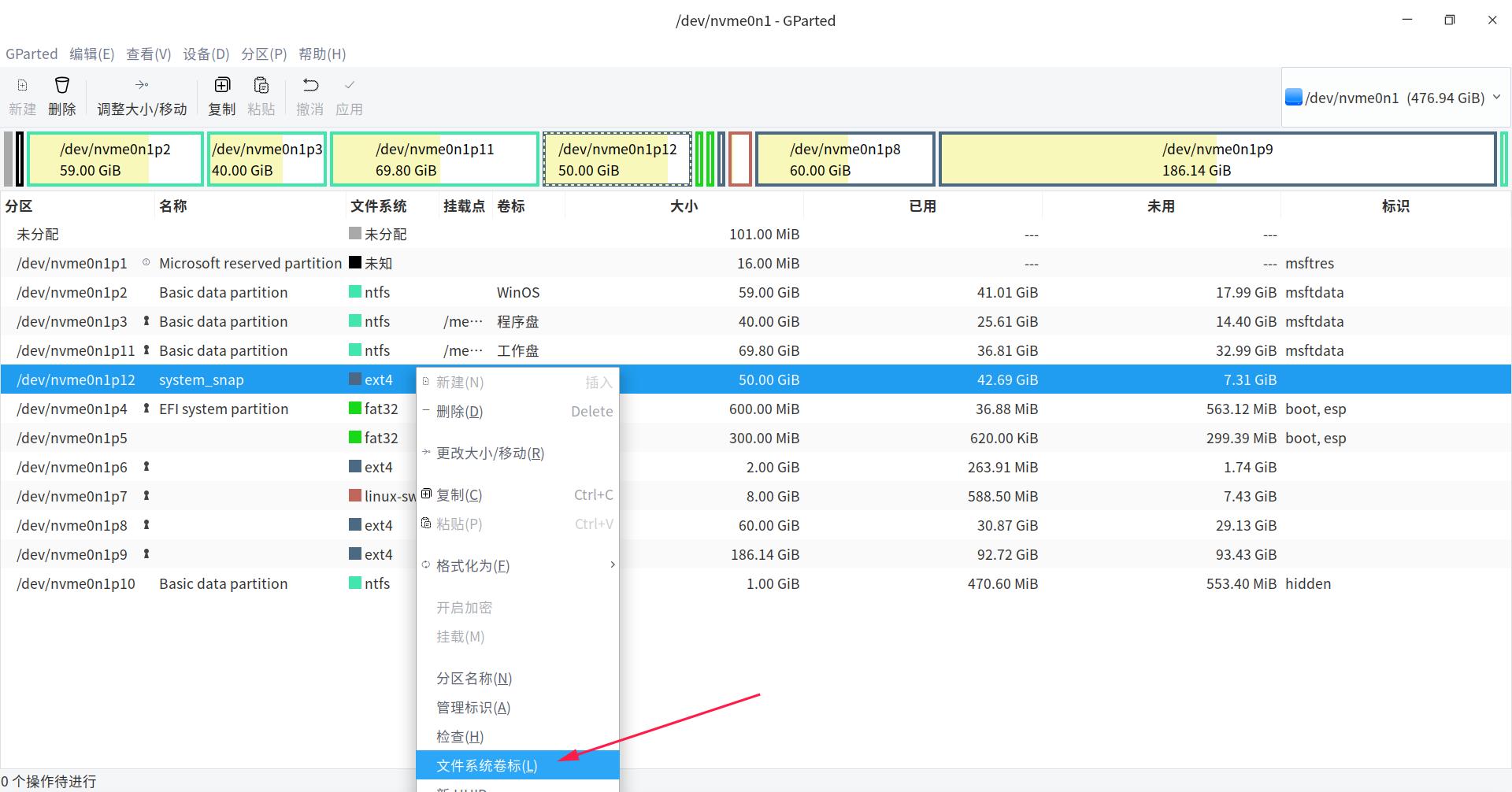Click the Copy (复制) toolbar icon
The height and width of the screenshot is (792, 1512).
(x=222, y=94)
